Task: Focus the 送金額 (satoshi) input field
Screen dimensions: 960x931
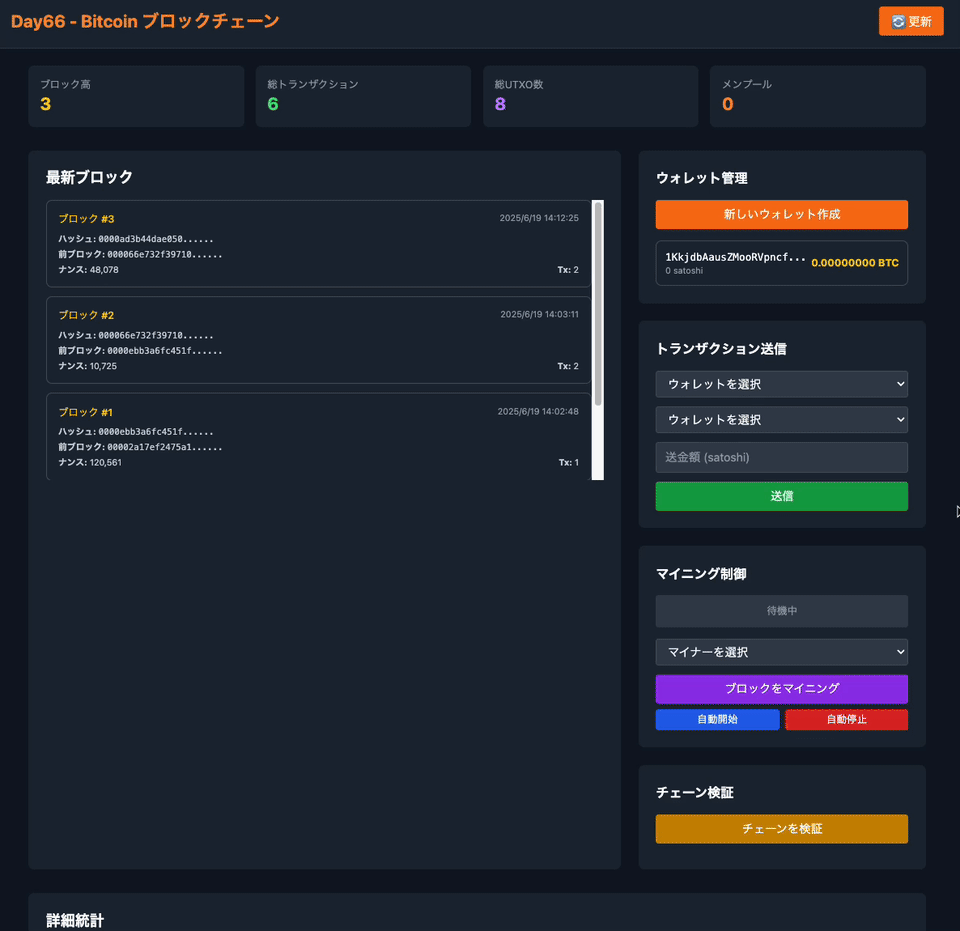Action: [781, 457]
